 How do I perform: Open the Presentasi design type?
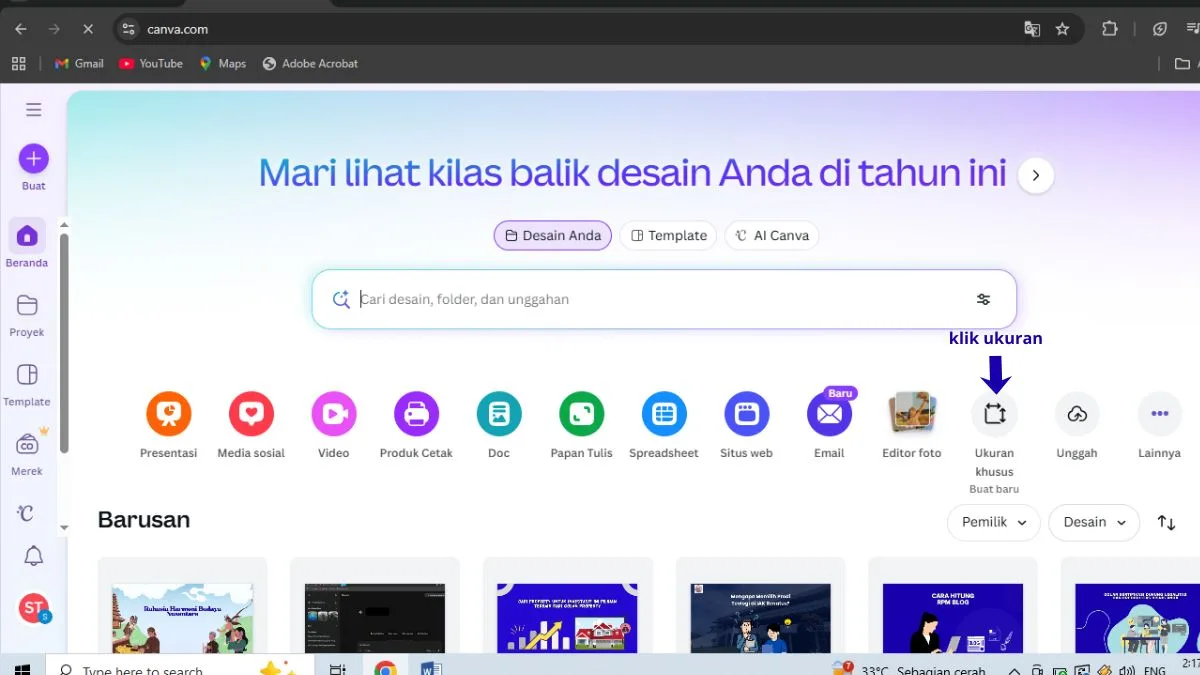pyautogui.click(x=168, y=414)
